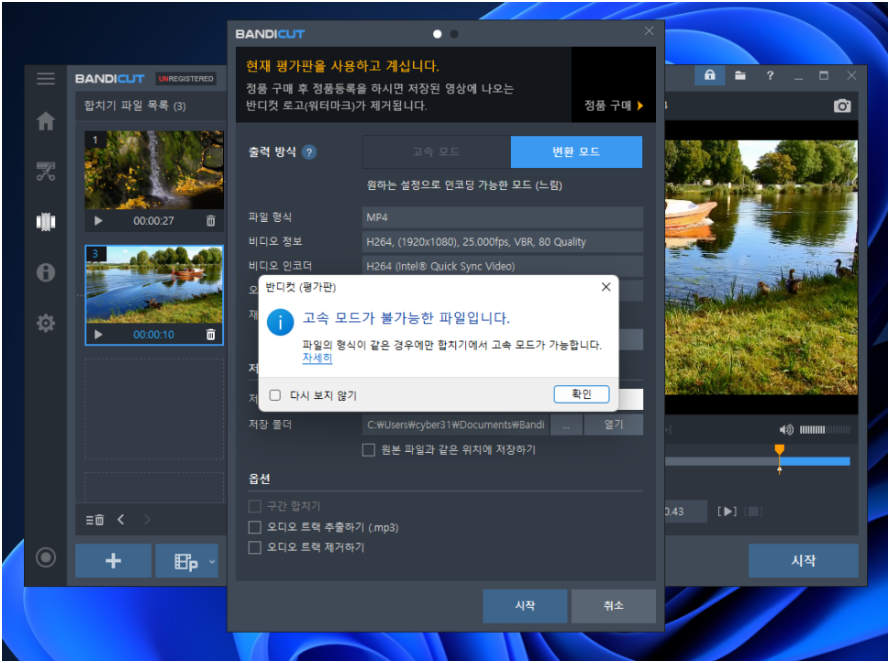Click the blue timeline progress bar
This screenshot has height=663, width=890.
[816, 461]
